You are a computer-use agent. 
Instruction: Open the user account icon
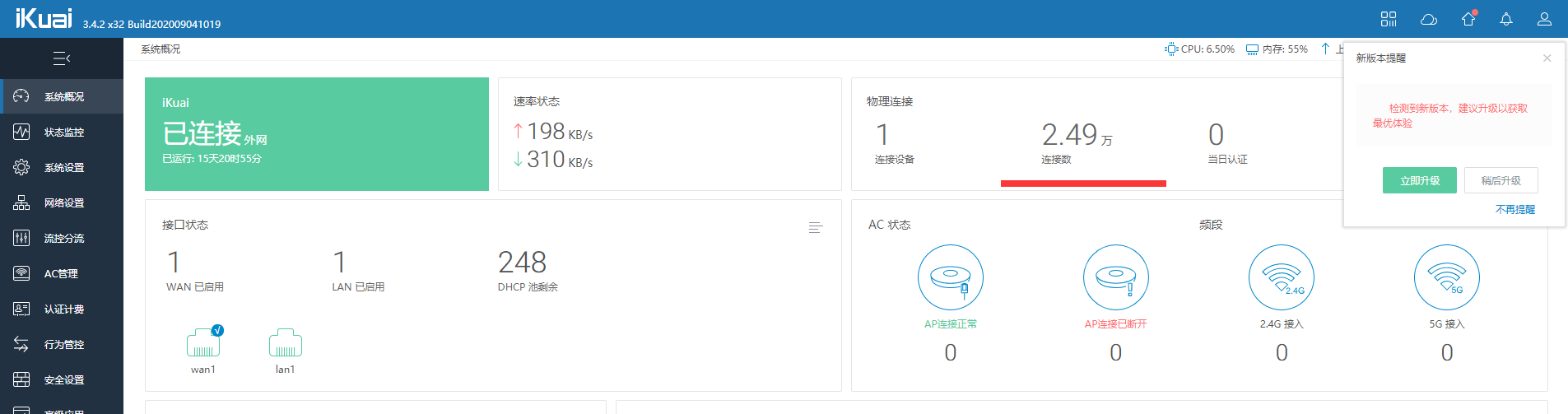1544,19
